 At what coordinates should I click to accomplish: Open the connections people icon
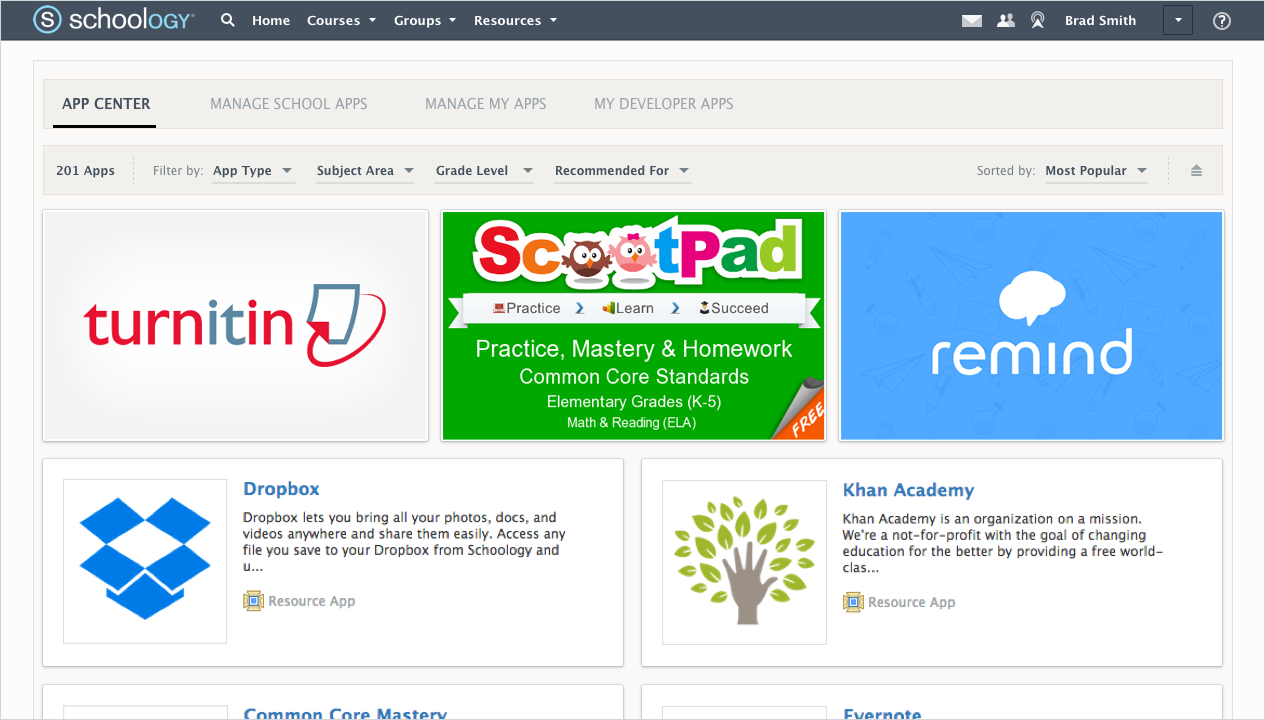pos(1006,20)
